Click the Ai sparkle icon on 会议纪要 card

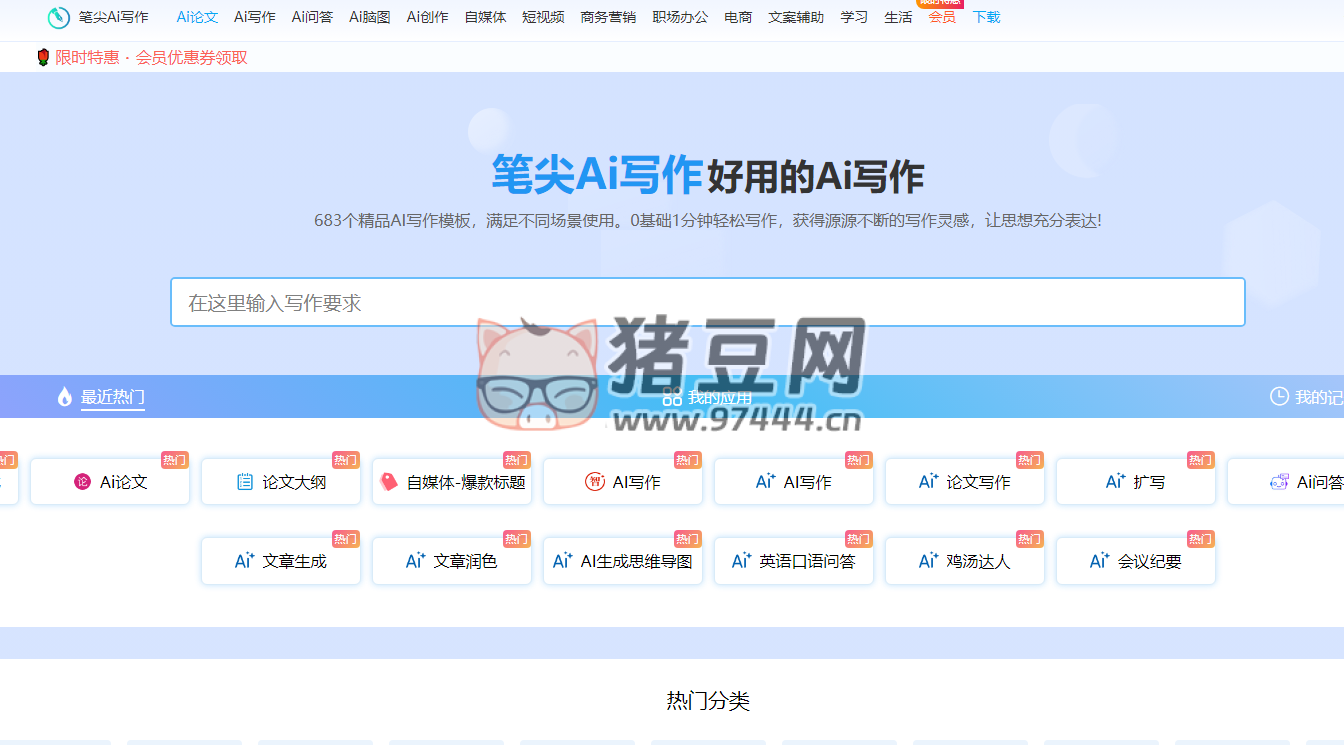click(x=1100, y=561)
